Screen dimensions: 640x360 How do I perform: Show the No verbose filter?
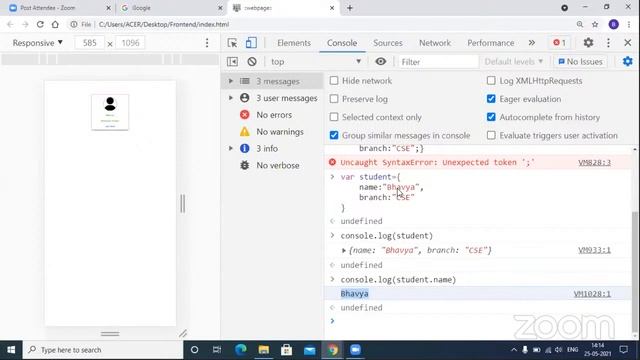(273, 165)
